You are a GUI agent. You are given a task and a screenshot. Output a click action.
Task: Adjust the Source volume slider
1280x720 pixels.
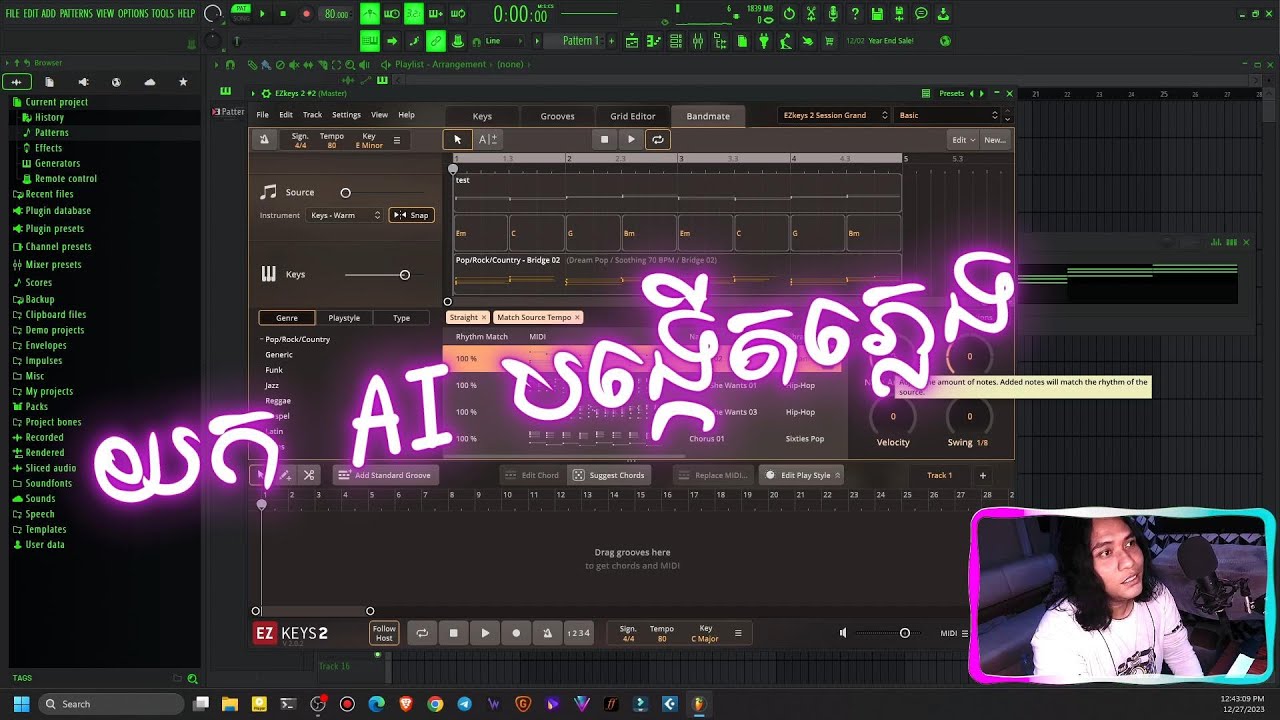(346, 193)
